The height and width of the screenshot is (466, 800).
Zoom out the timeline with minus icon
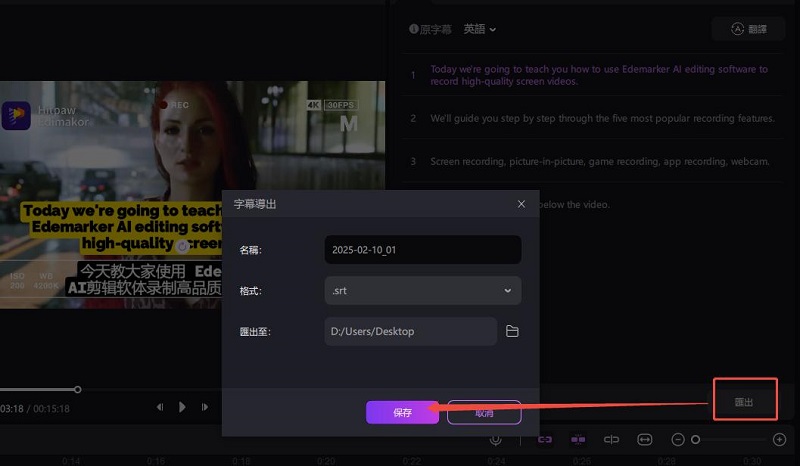click(678, 439)
